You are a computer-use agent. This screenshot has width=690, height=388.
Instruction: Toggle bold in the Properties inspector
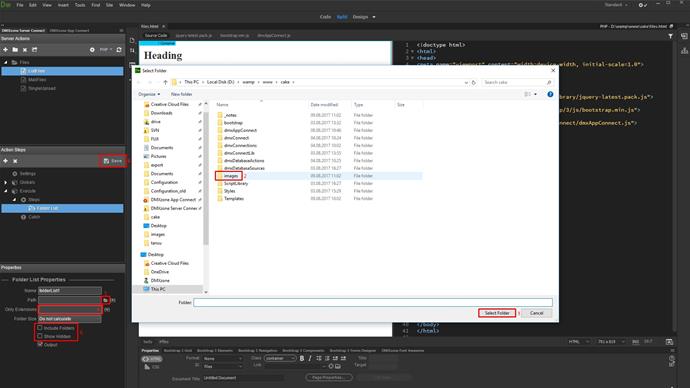(302, 359)
